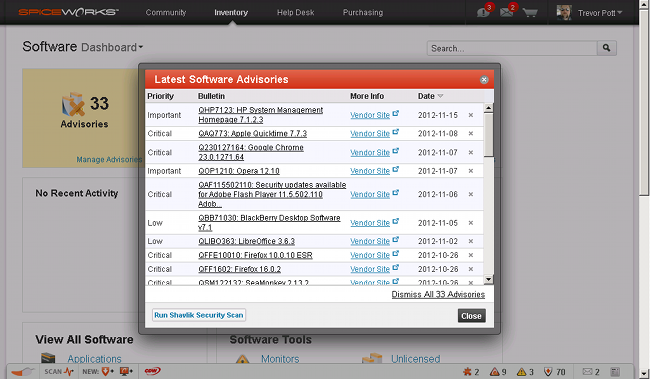Click the pepper icon in status bar

tap(23, 372)
